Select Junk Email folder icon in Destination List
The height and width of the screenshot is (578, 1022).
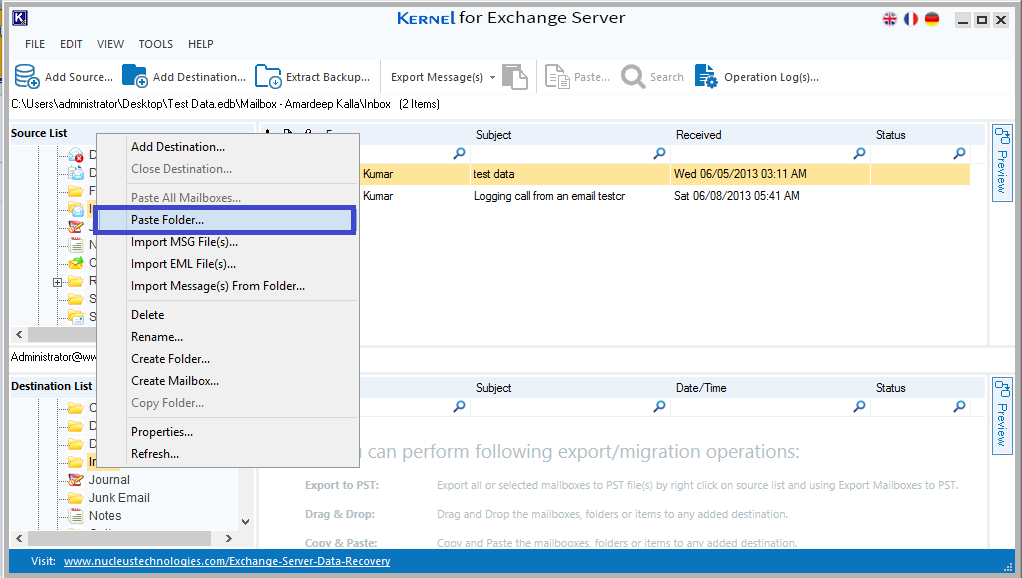(x=76, y=498)
